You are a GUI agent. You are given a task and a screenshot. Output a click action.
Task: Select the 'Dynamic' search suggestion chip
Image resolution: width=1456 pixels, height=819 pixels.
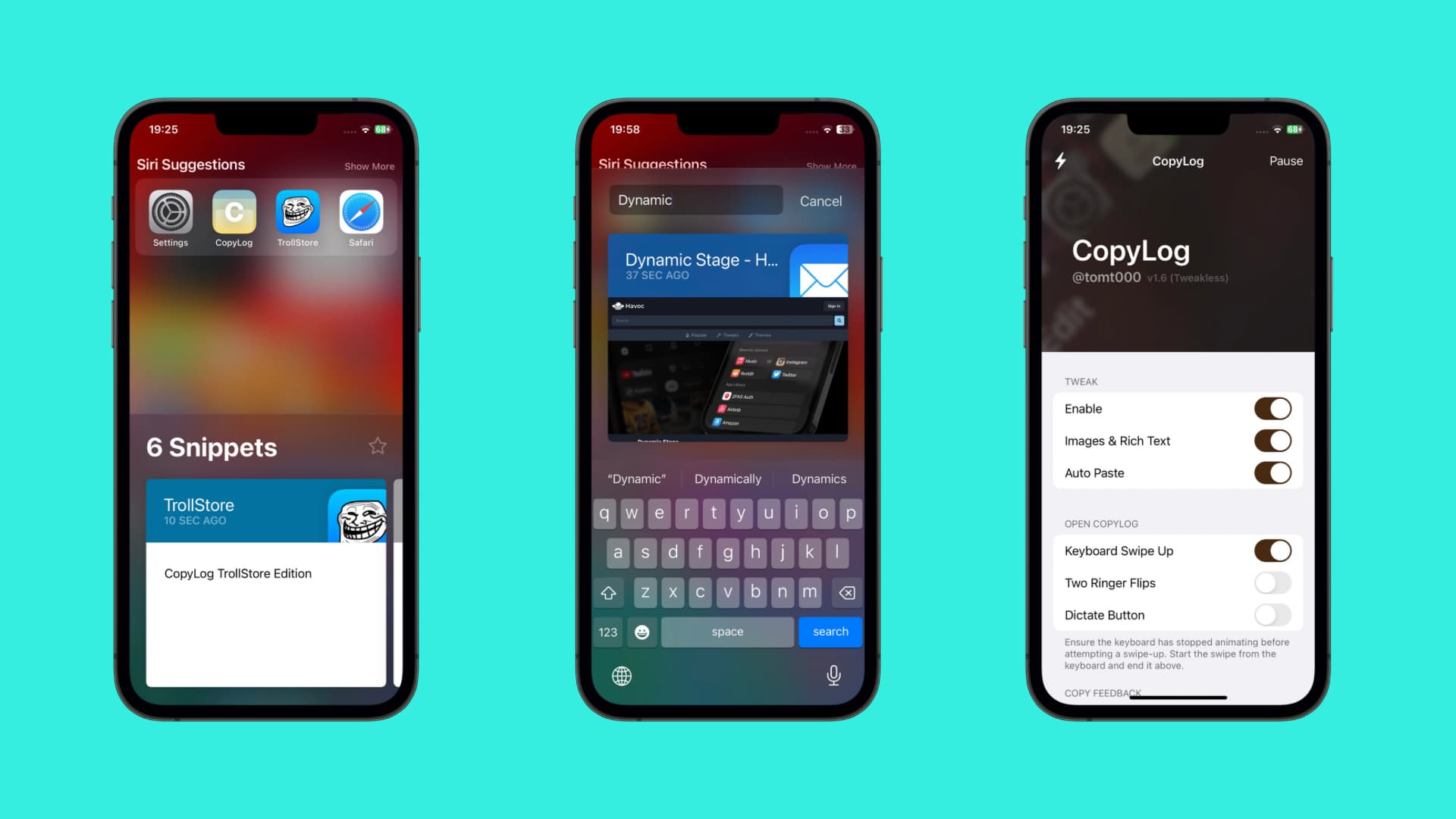coord(636,479)
